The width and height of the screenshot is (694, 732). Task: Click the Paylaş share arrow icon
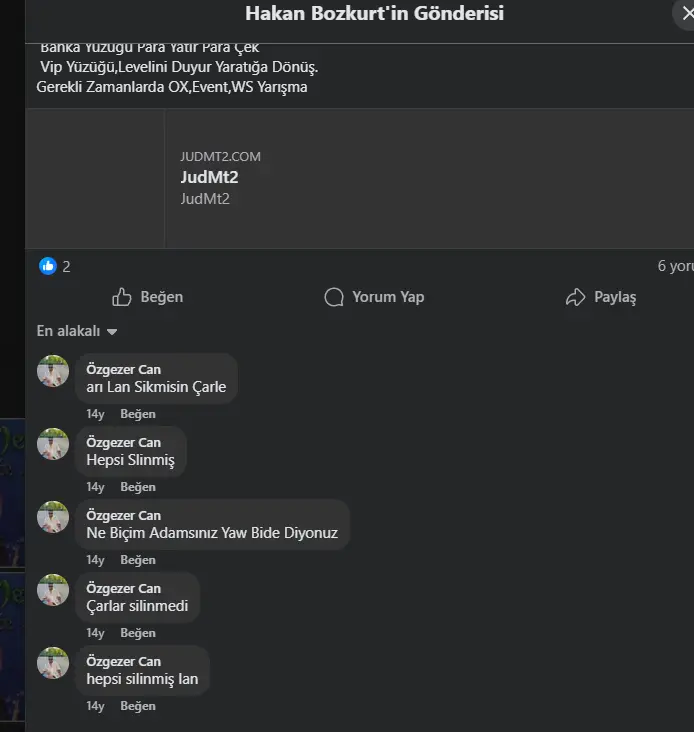tap(575, 297)
